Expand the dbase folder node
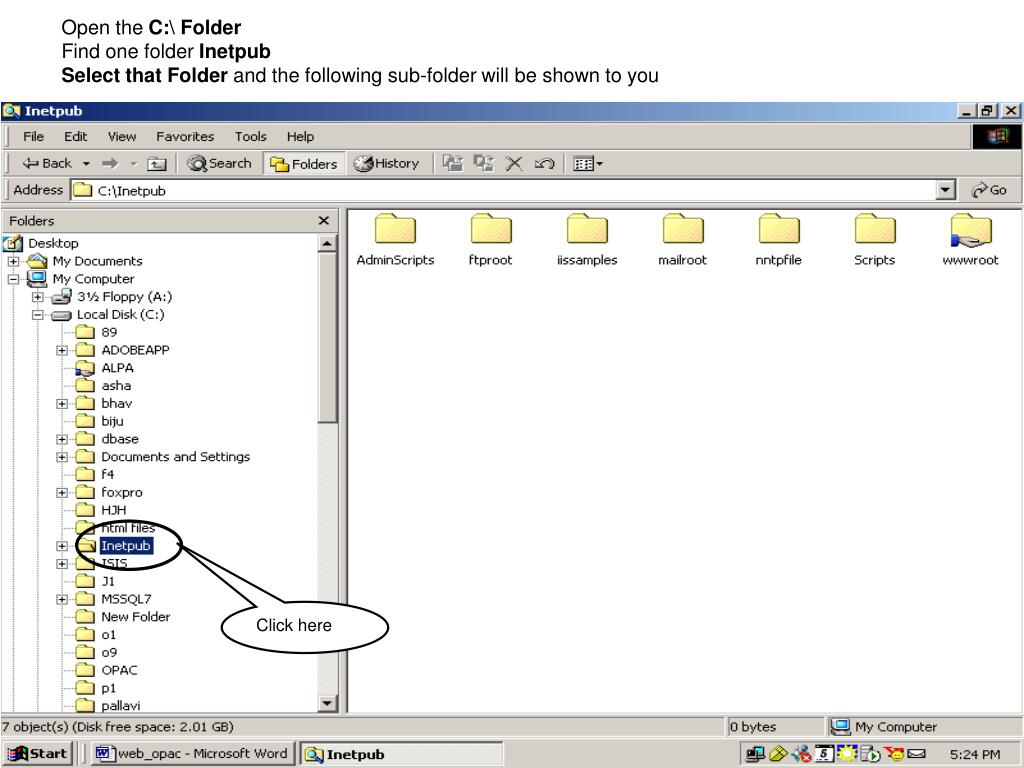 point(62,440)
